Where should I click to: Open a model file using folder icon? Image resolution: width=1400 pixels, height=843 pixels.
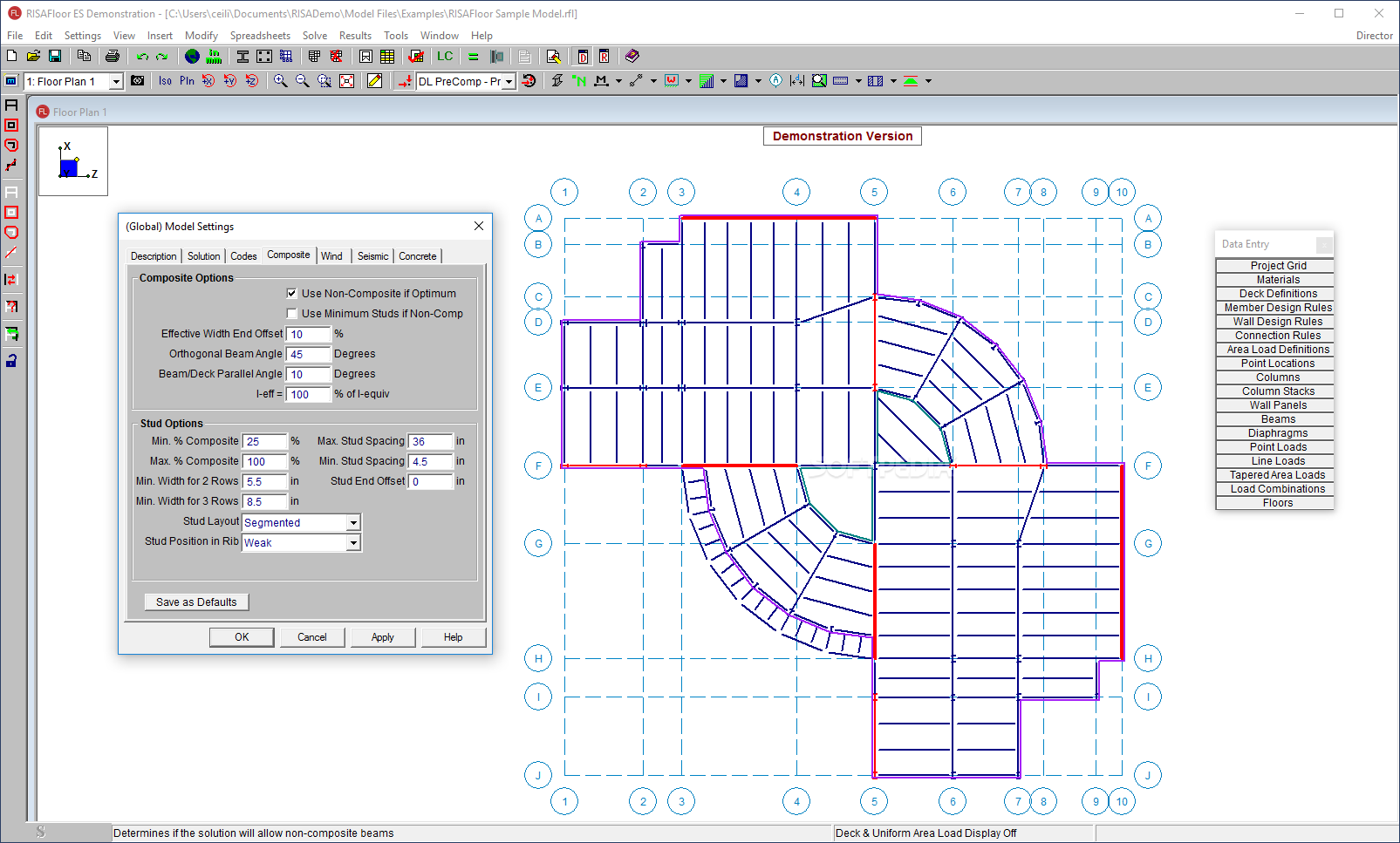click(33, 56)
